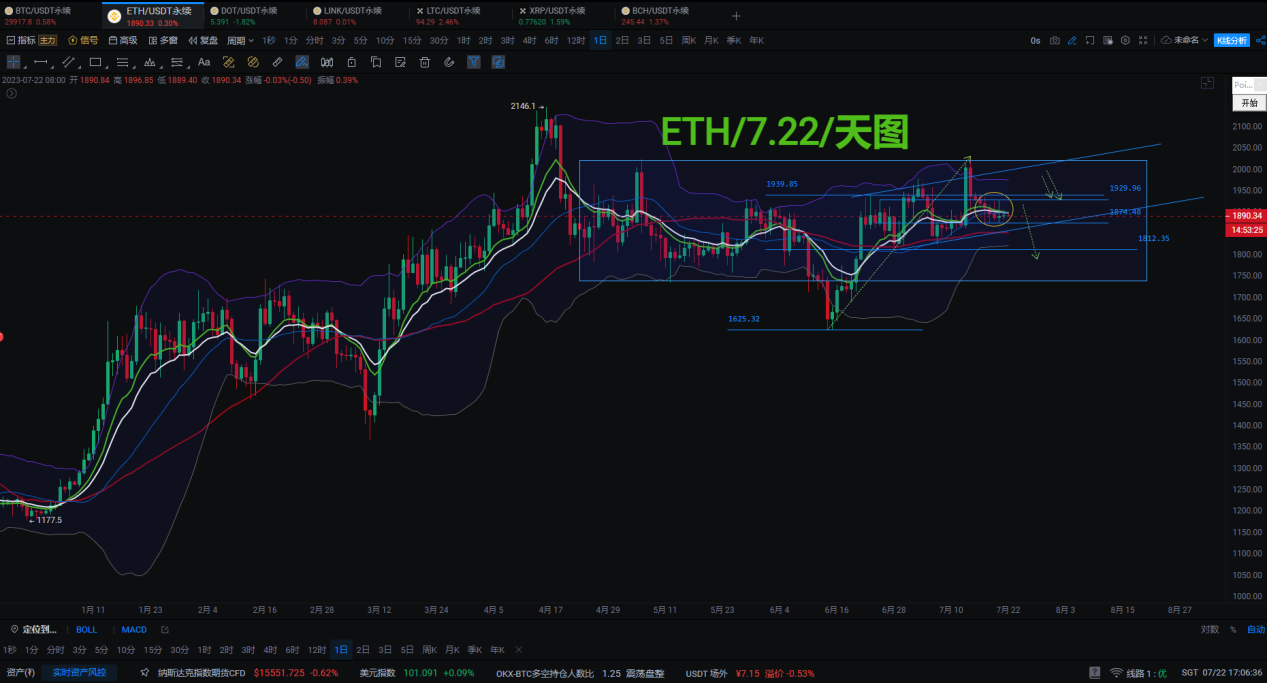
Task: Select the ruler measurement tool
Action: [x=277, y=62]
